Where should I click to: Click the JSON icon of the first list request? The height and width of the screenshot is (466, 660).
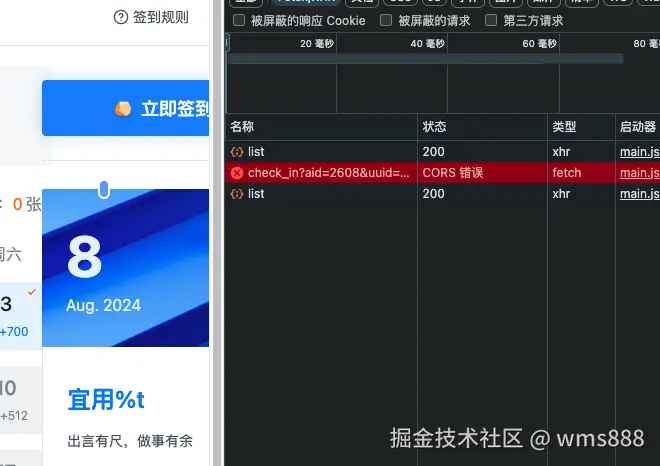(x=237, y=152)
